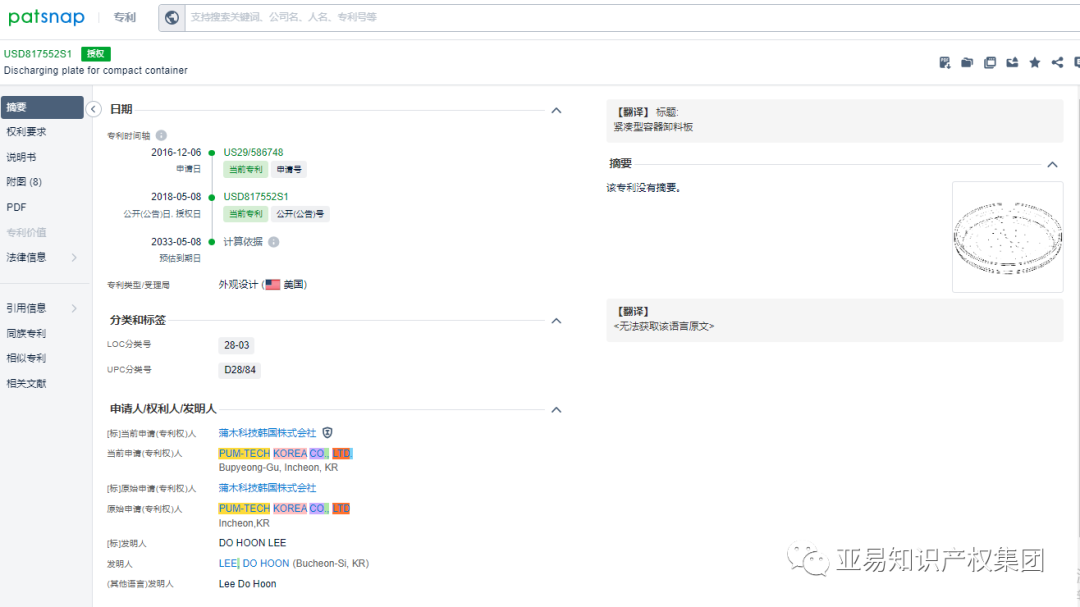Click inventor DO HOON link
The image size is (1080, 607).
pyautogui.click(x=266, y=564)
